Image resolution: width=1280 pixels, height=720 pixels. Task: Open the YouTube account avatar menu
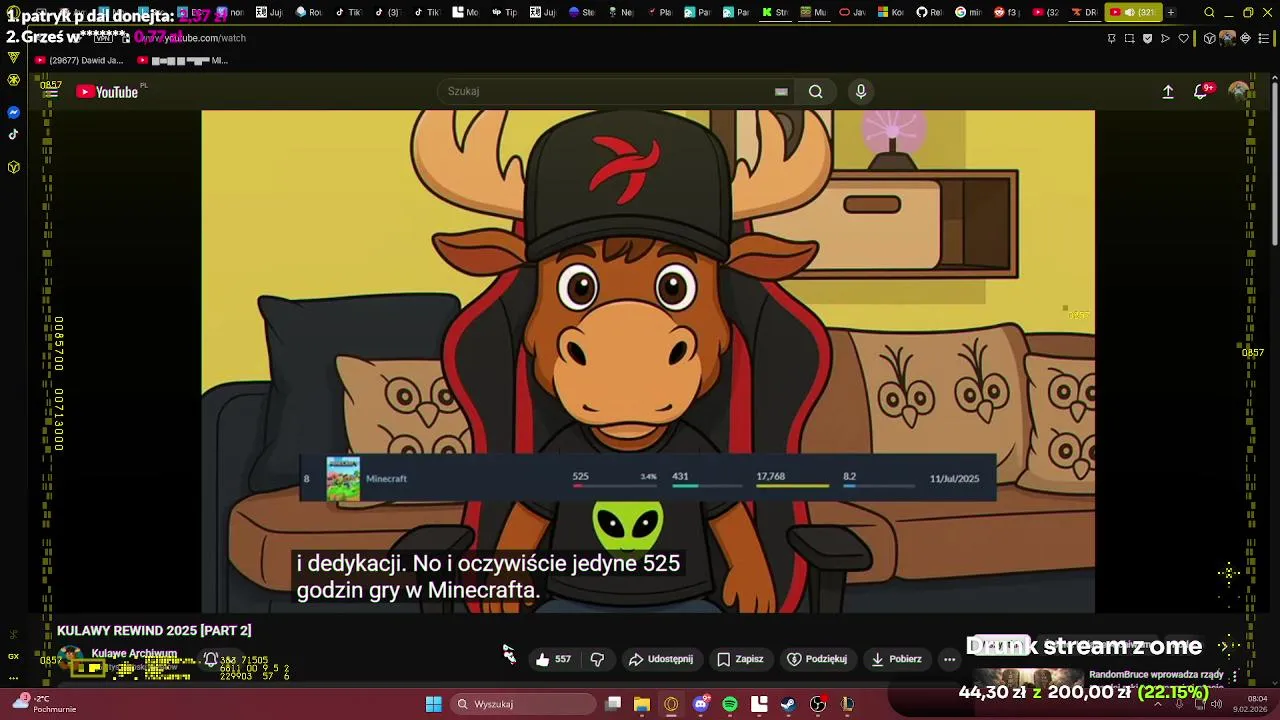click(x=1239, y=91)
